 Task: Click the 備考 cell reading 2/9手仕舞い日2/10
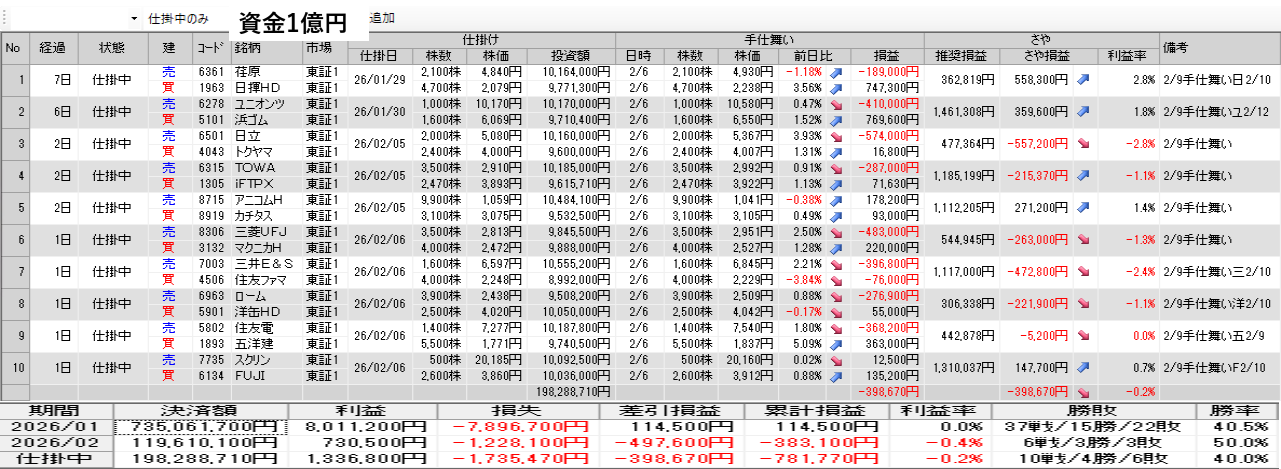pos(1216,79)
